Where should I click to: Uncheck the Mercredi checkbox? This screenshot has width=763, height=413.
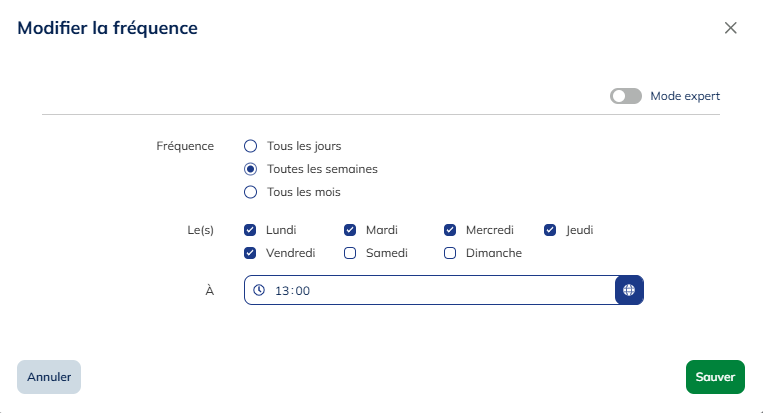tap(450, 230)
